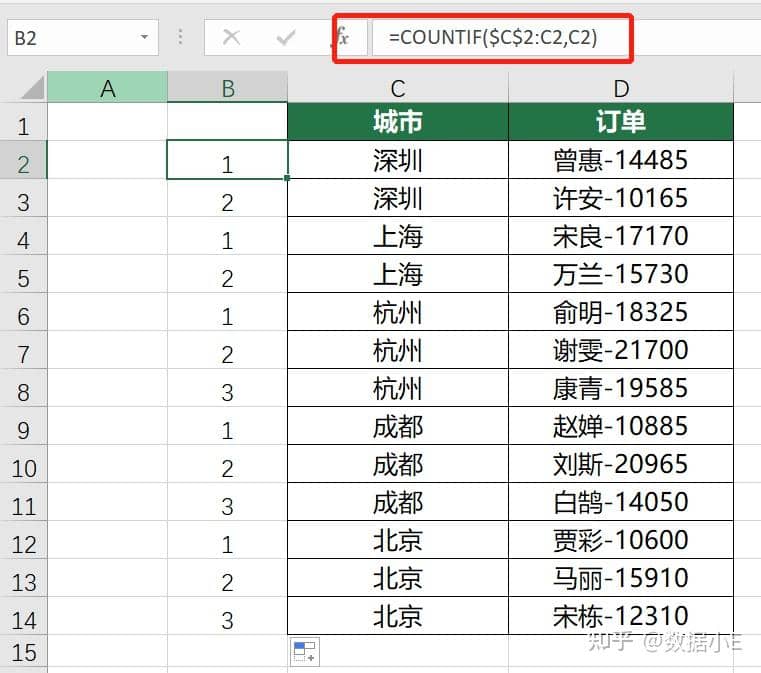The image size is (761, 673).
Task: Expand the Name Box dropdown arrow
Action: point(145,38)
